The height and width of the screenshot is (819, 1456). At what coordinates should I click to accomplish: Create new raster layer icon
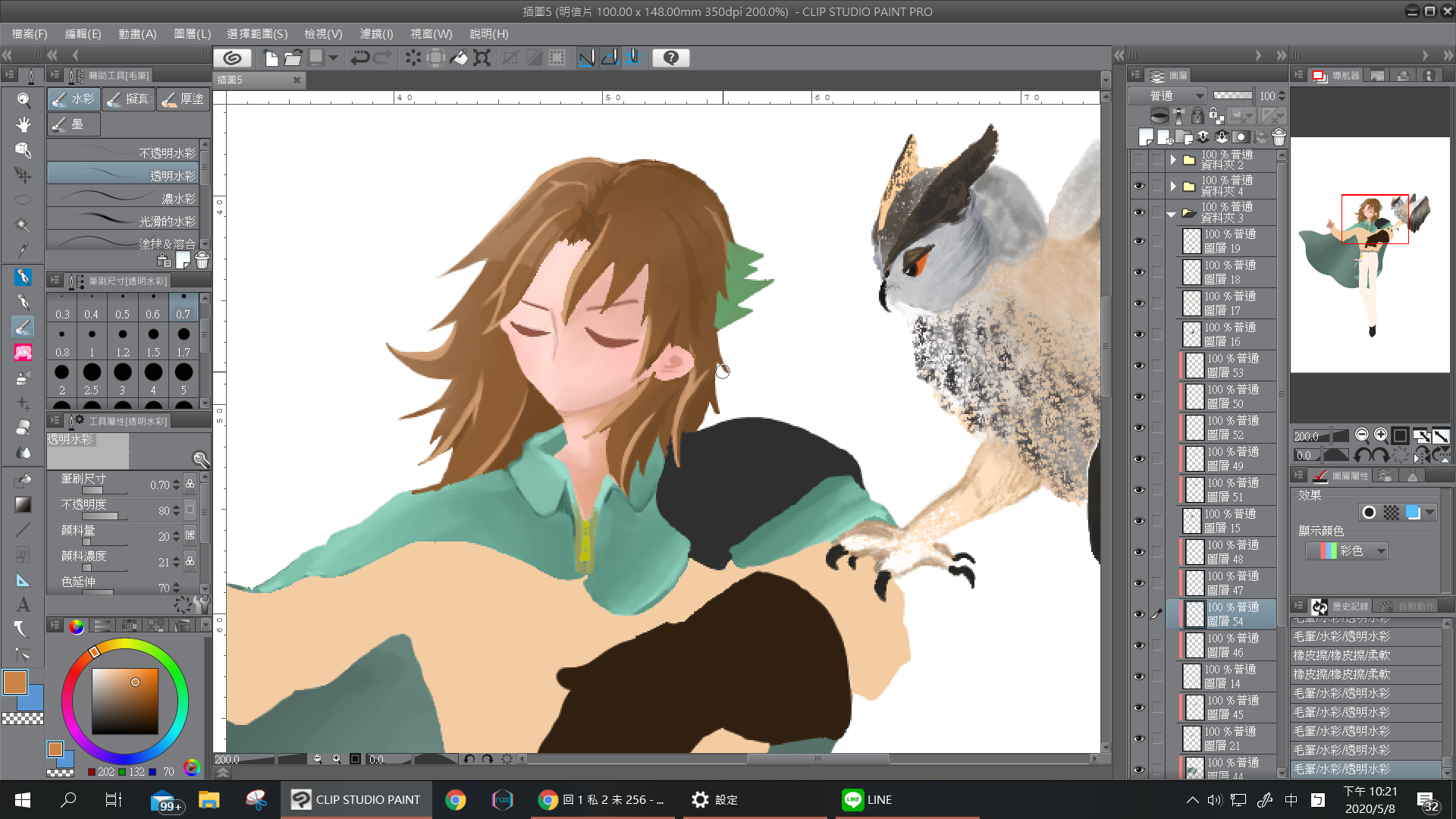(1146, 137)
